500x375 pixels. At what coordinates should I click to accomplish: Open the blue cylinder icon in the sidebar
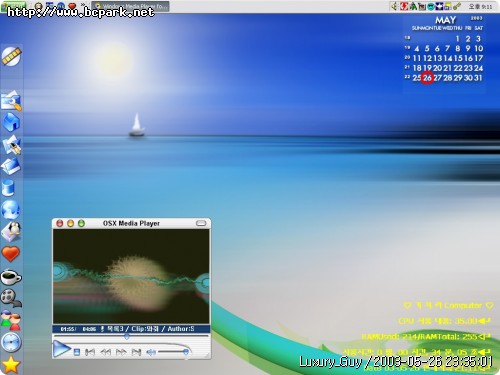pos(8,187)
